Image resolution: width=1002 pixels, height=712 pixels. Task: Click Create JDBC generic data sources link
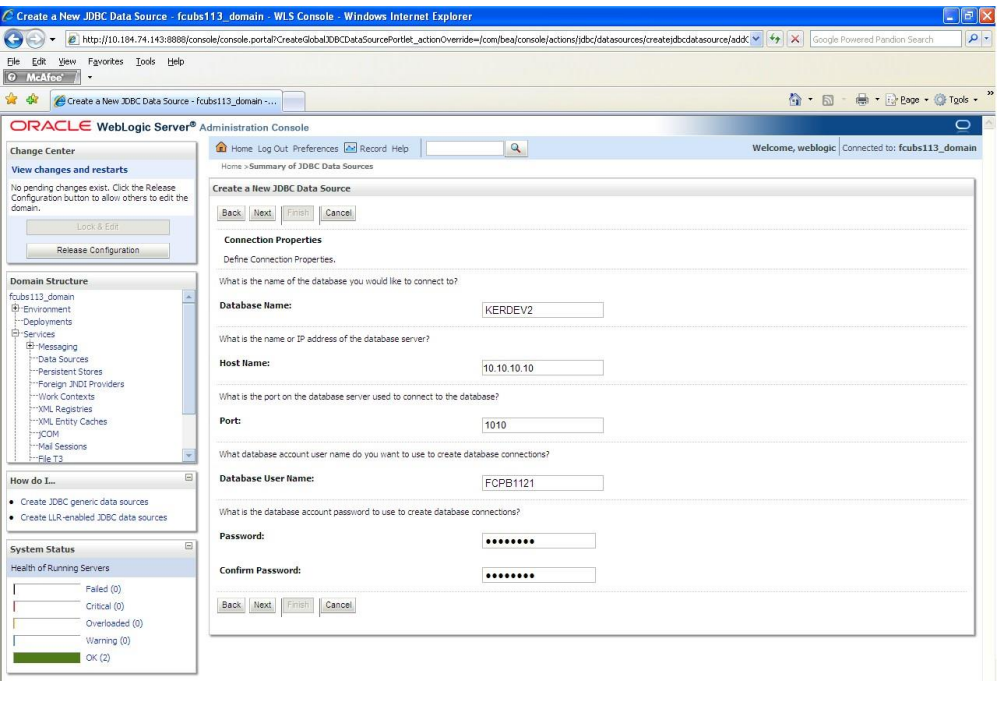84,502
